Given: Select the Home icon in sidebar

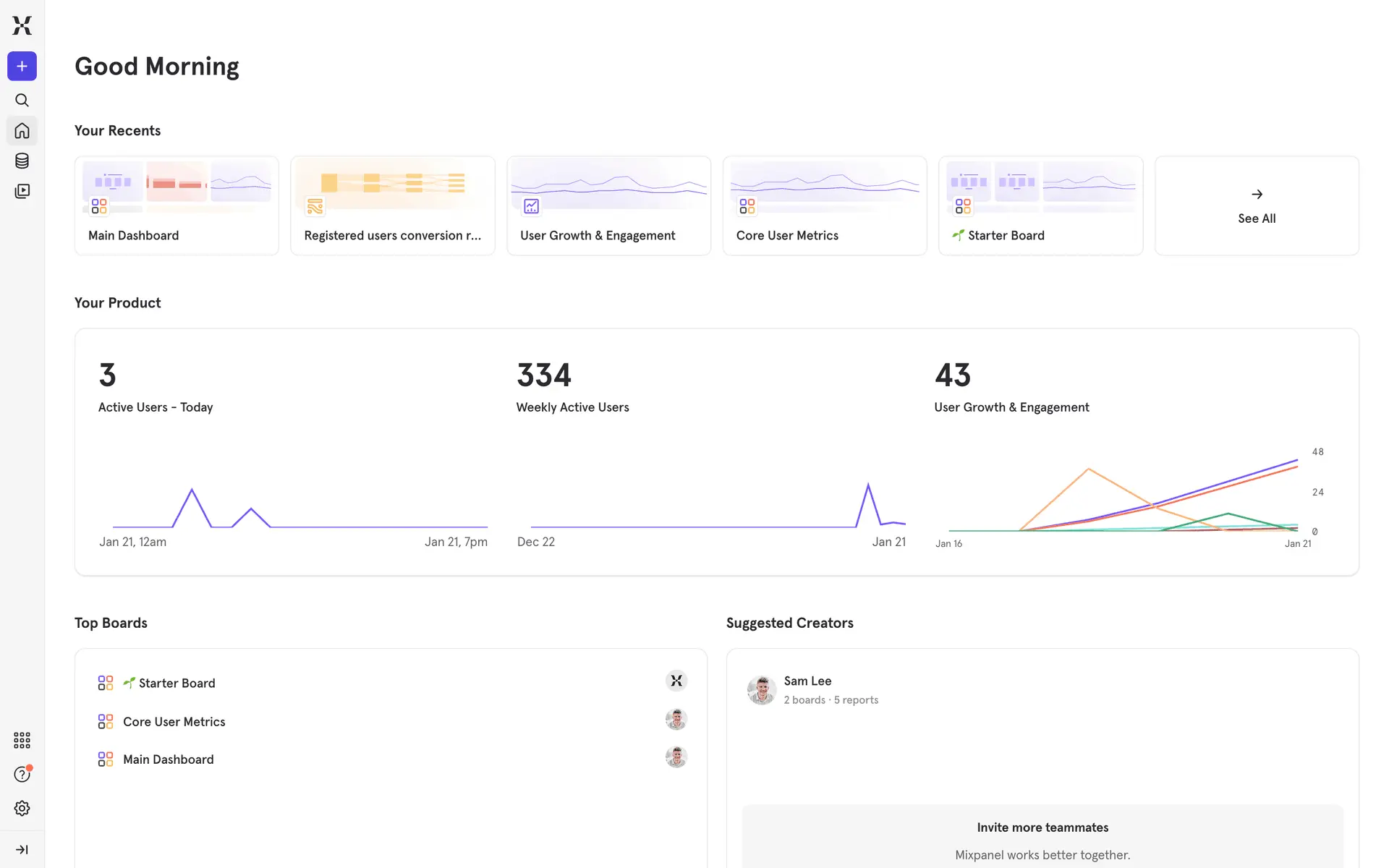Looking at the screenshot, I should pos(22,131).
